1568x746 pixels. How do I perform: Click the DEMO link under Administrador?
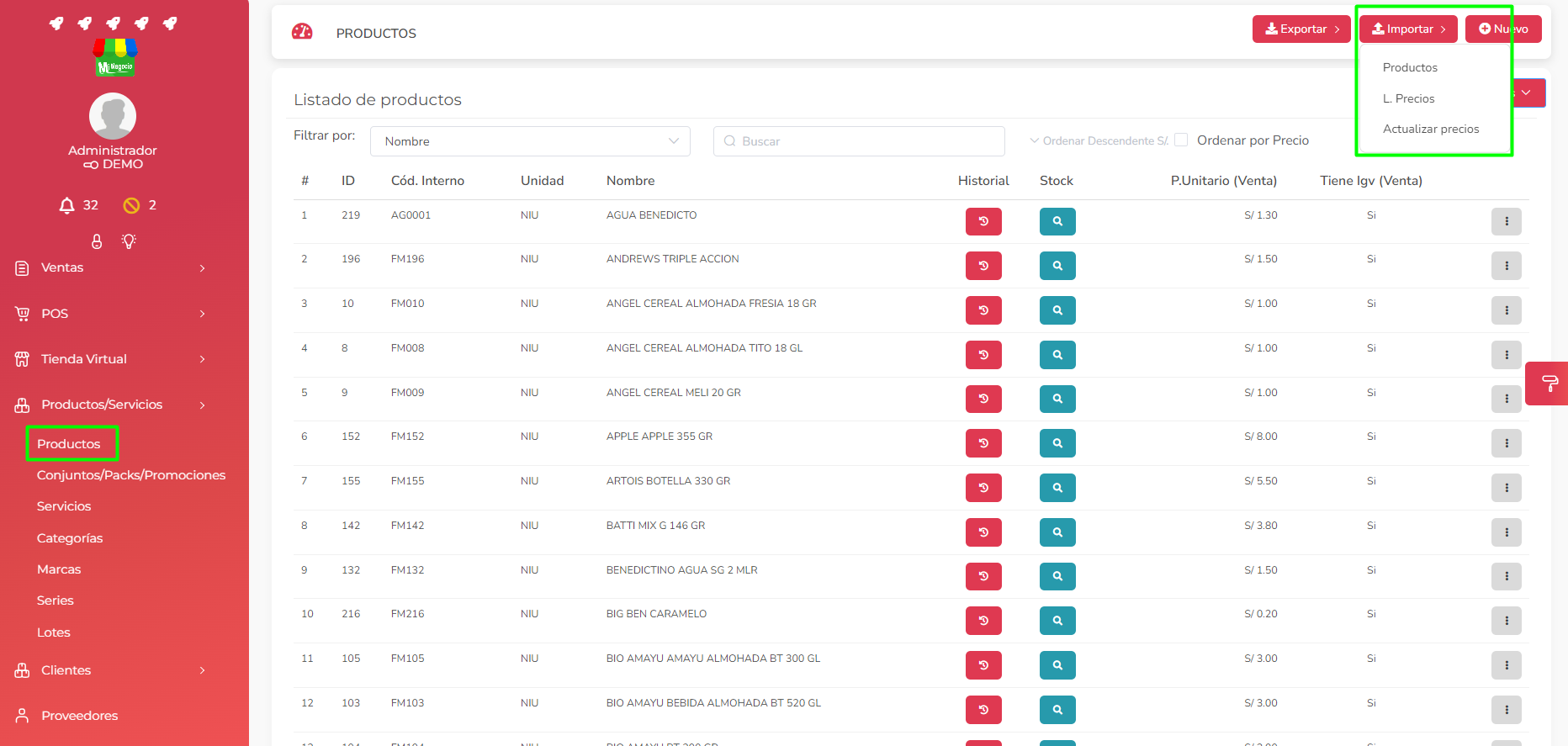point(113,164)
